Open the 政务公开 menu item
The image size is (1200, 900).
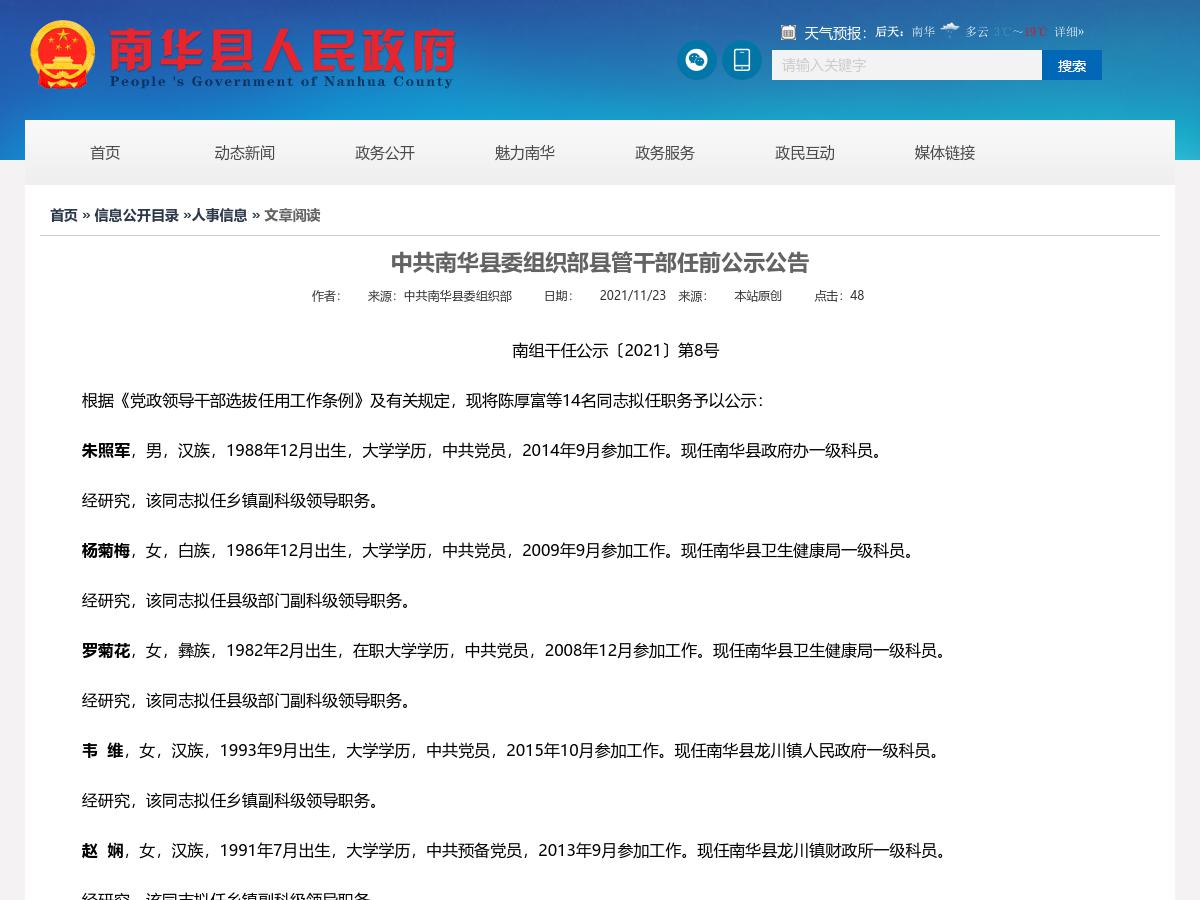click(x=384, y=153)
